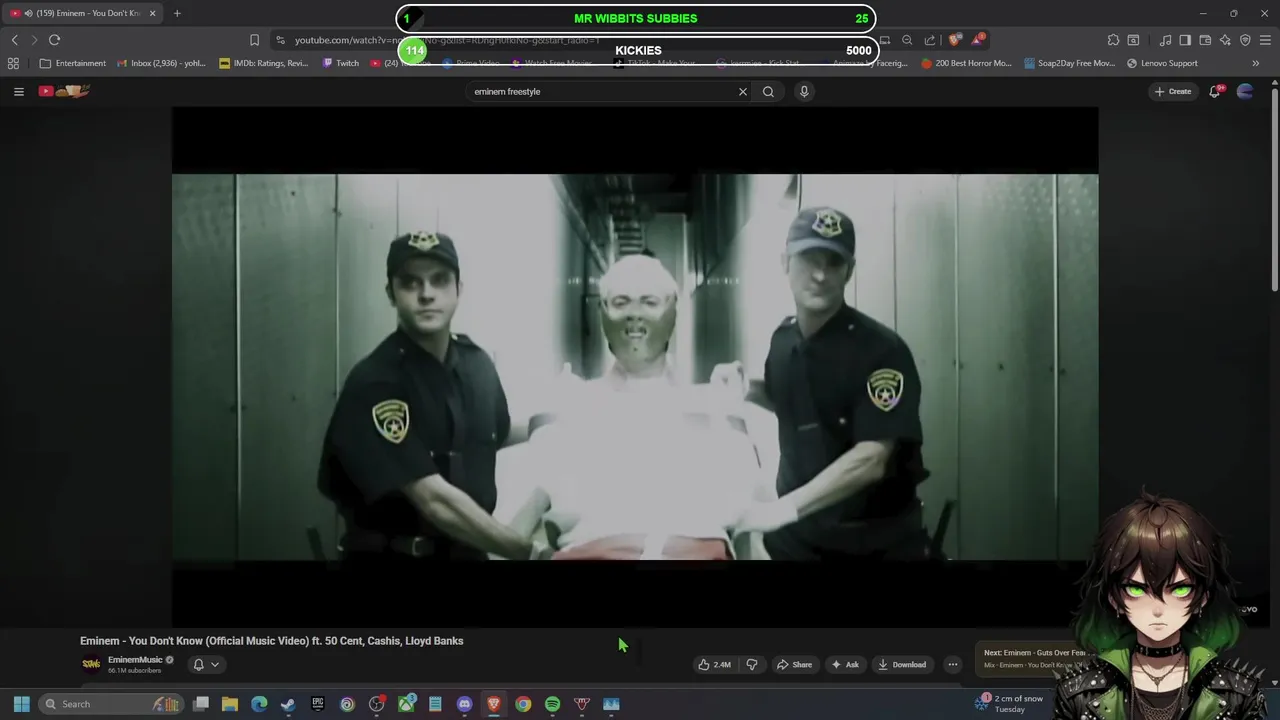
Task: Zoom out with the address bar magnifier
Action: click(x=907, y=40)
